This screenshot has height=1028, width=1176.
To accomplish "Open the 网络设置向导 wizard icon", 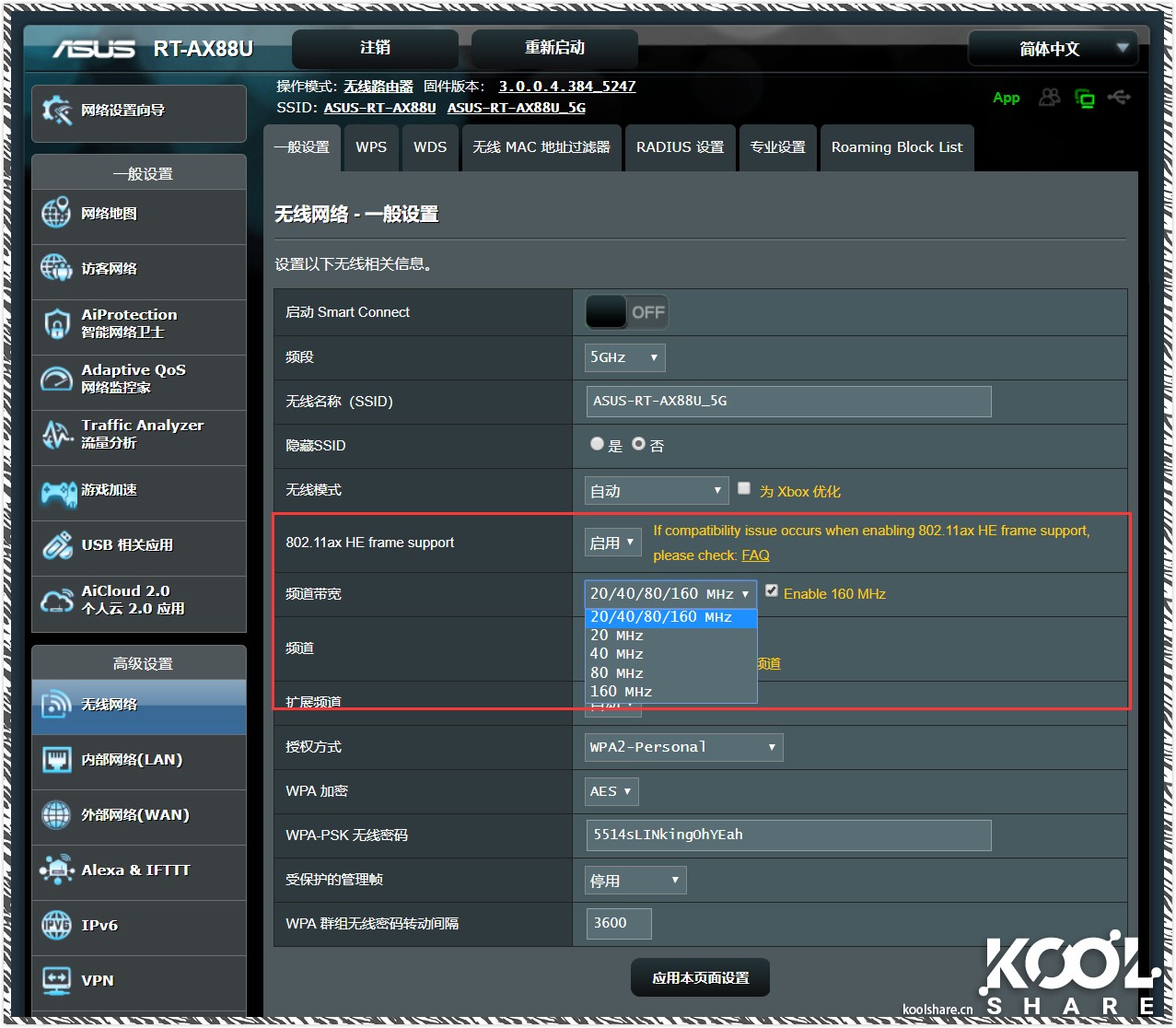I will pyautogui.click(x=56, y=111).
